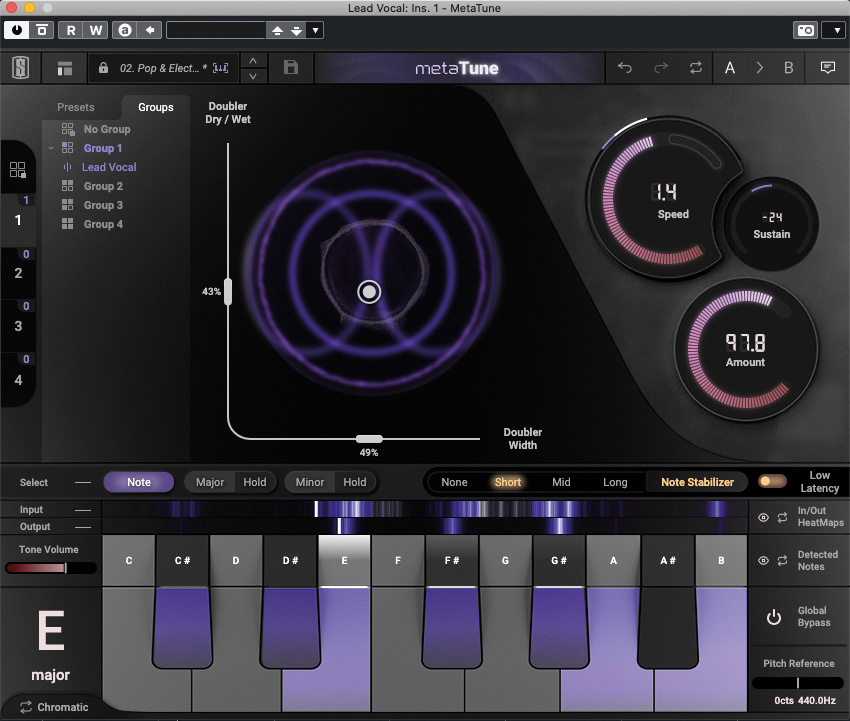
Task: Switch to the Presets tab
Action: point(76,107)
